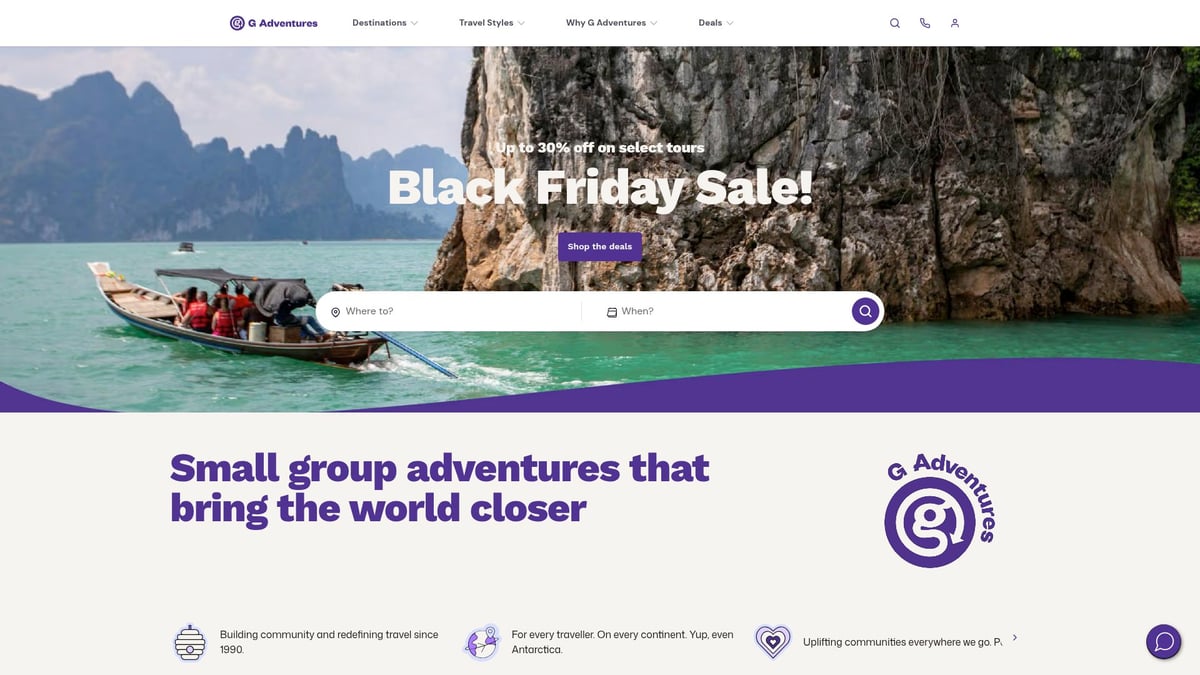Click the purple round search button

point(865,311)
